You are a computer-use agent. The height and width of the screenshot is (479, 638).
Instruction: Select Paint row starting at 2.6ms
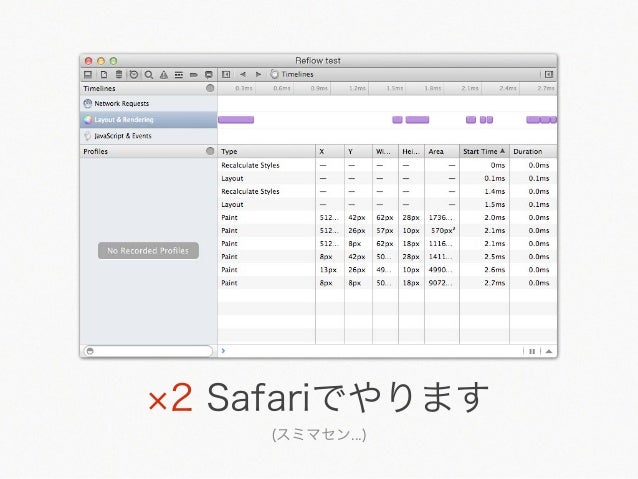tap(387, 269)
